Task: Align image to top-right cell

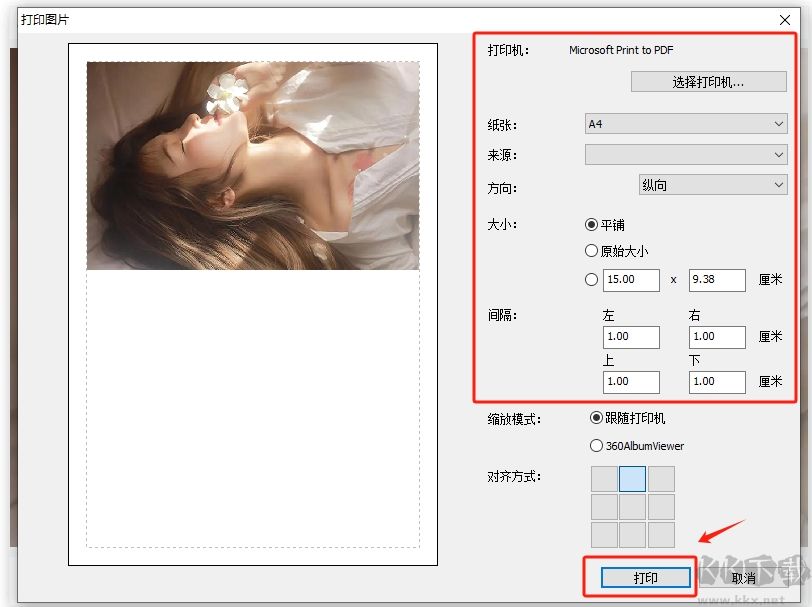Action: (x=661, y=479)
